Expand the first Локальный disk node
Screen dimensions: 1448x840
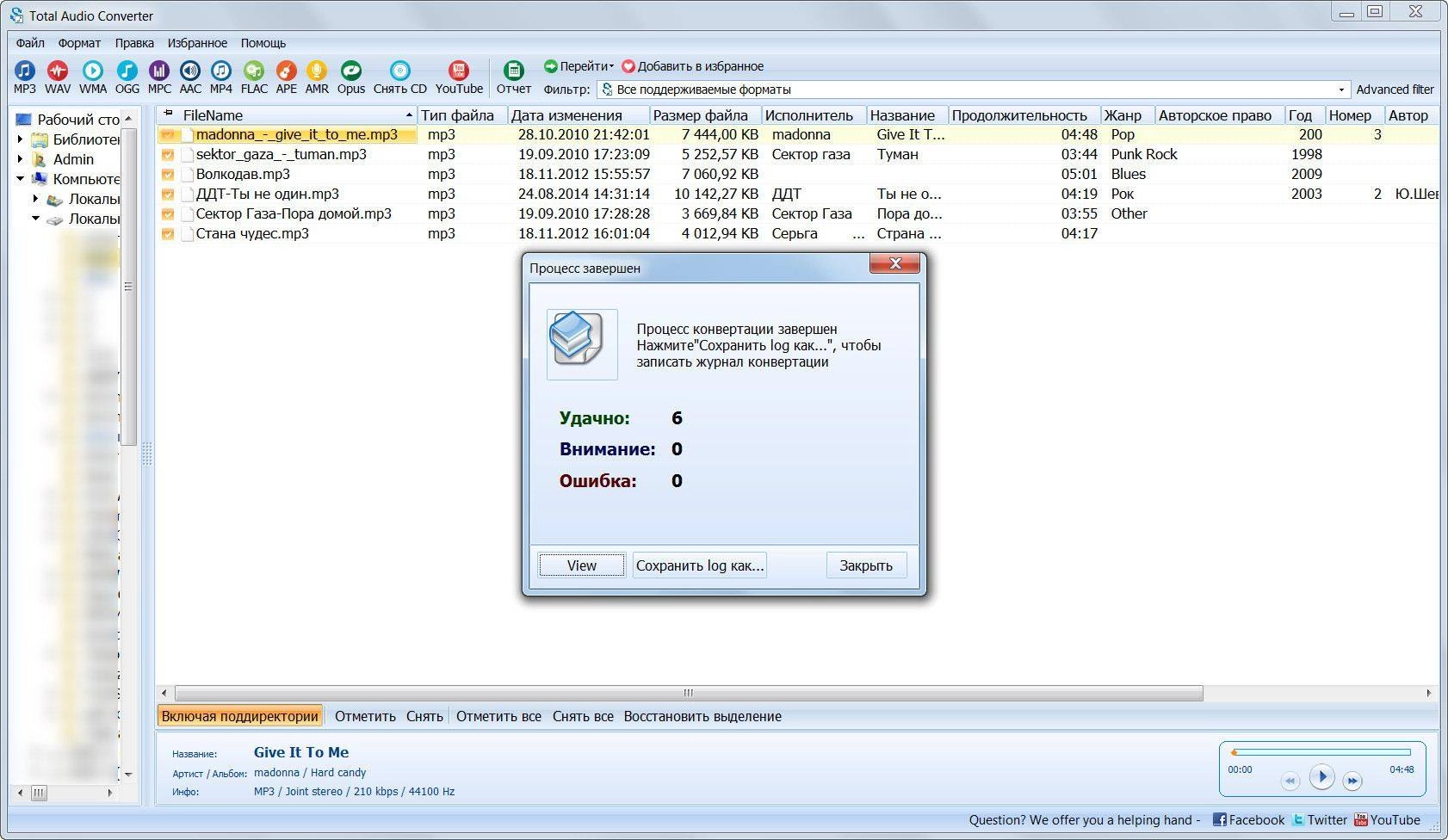coord(36,199)
